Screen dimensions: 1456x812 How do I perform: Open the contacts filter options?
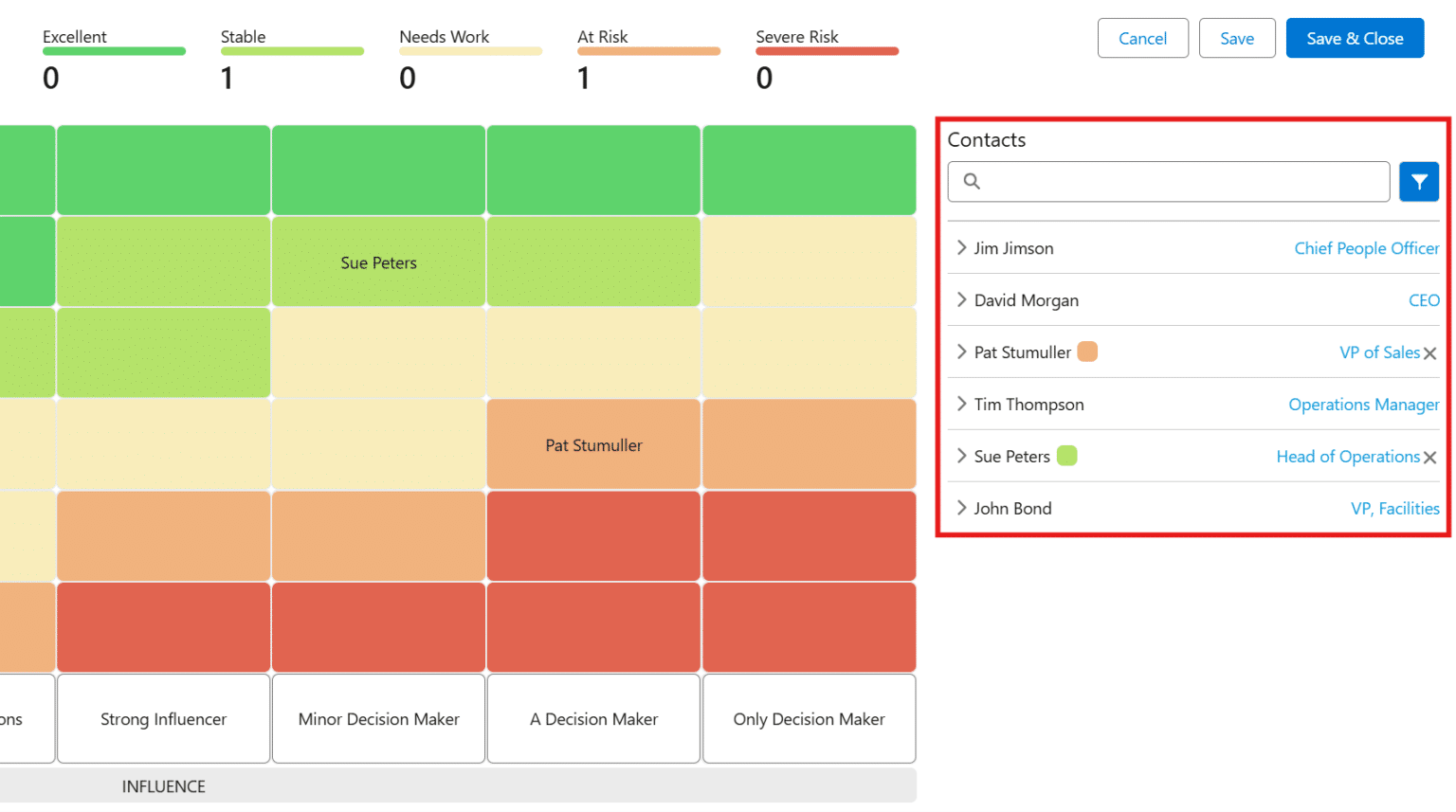(x=1419, y=181)
